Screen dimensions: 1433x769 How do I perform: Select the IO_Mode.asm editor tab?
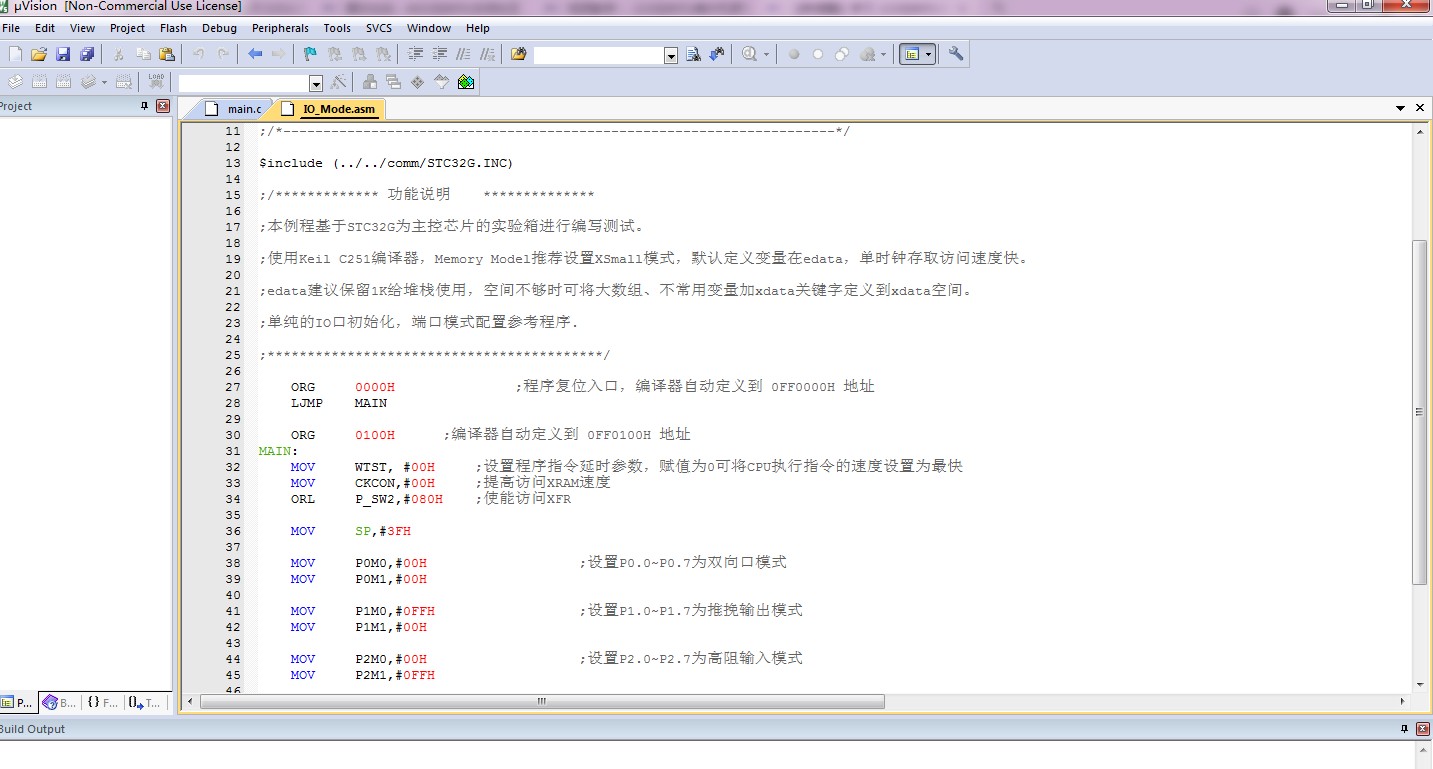329,109
